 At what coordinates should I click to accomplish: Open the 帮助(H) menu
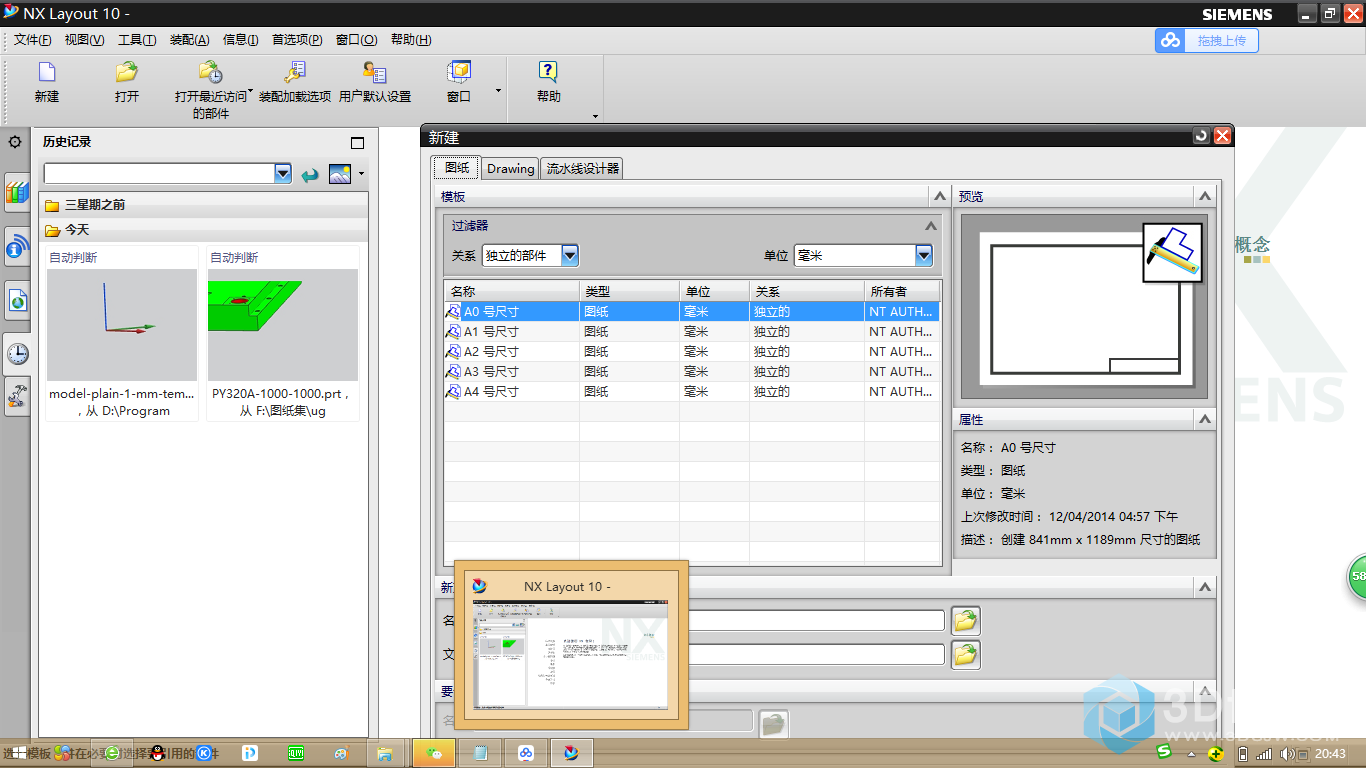411,40
